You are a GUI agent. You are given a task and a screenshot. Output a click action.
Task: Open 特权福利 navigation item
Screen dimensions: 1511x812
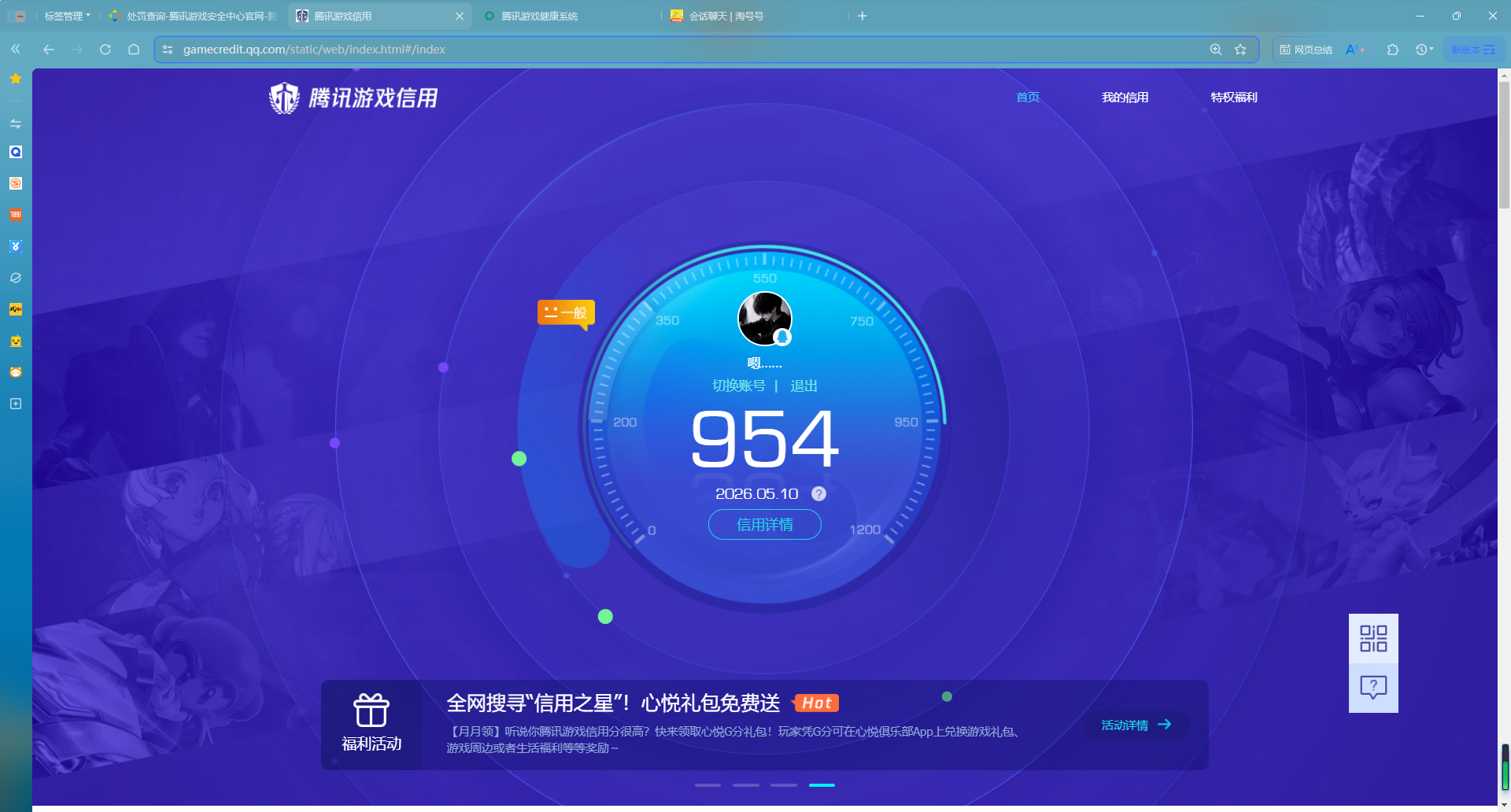pos(1234,97)
